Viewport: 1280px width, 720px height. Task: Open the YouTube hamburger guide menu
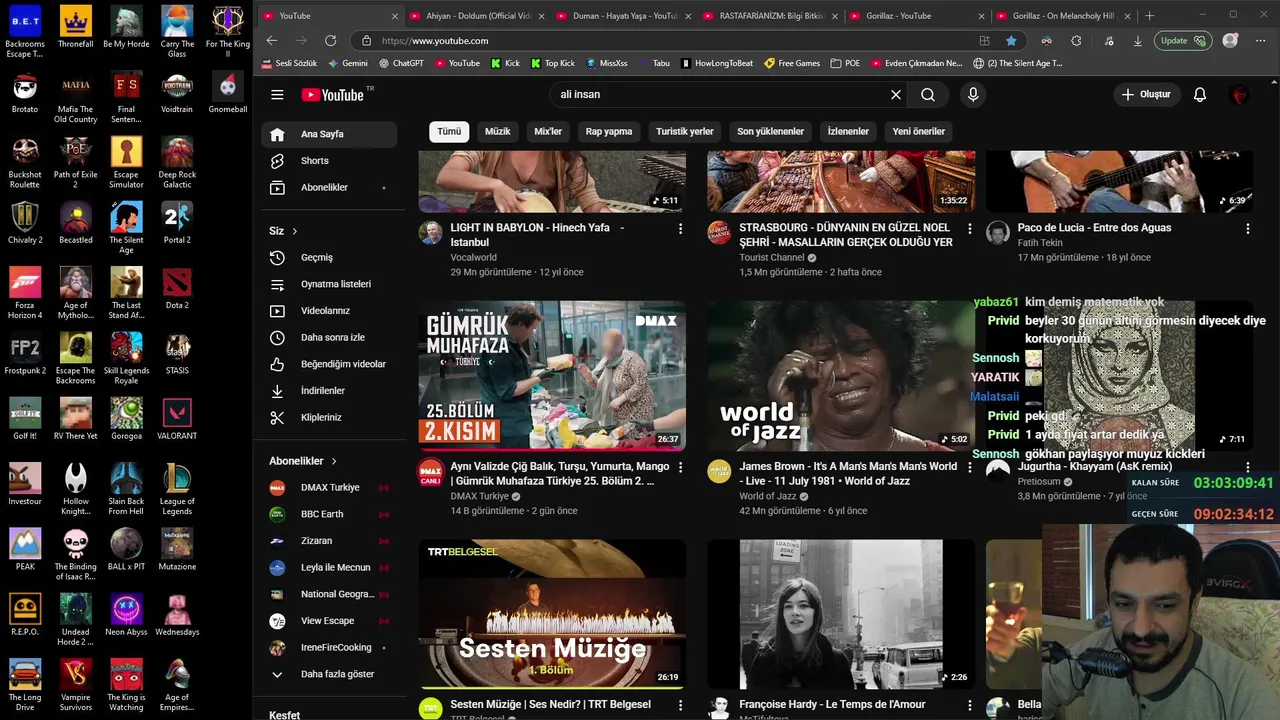[x=277, y=94]
